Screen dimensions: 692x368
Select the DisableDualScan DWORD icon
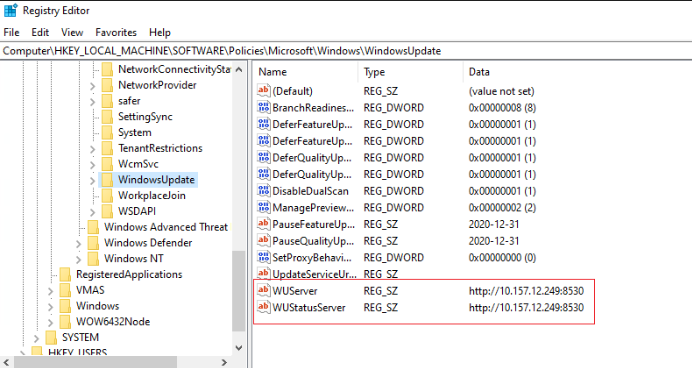263,191
